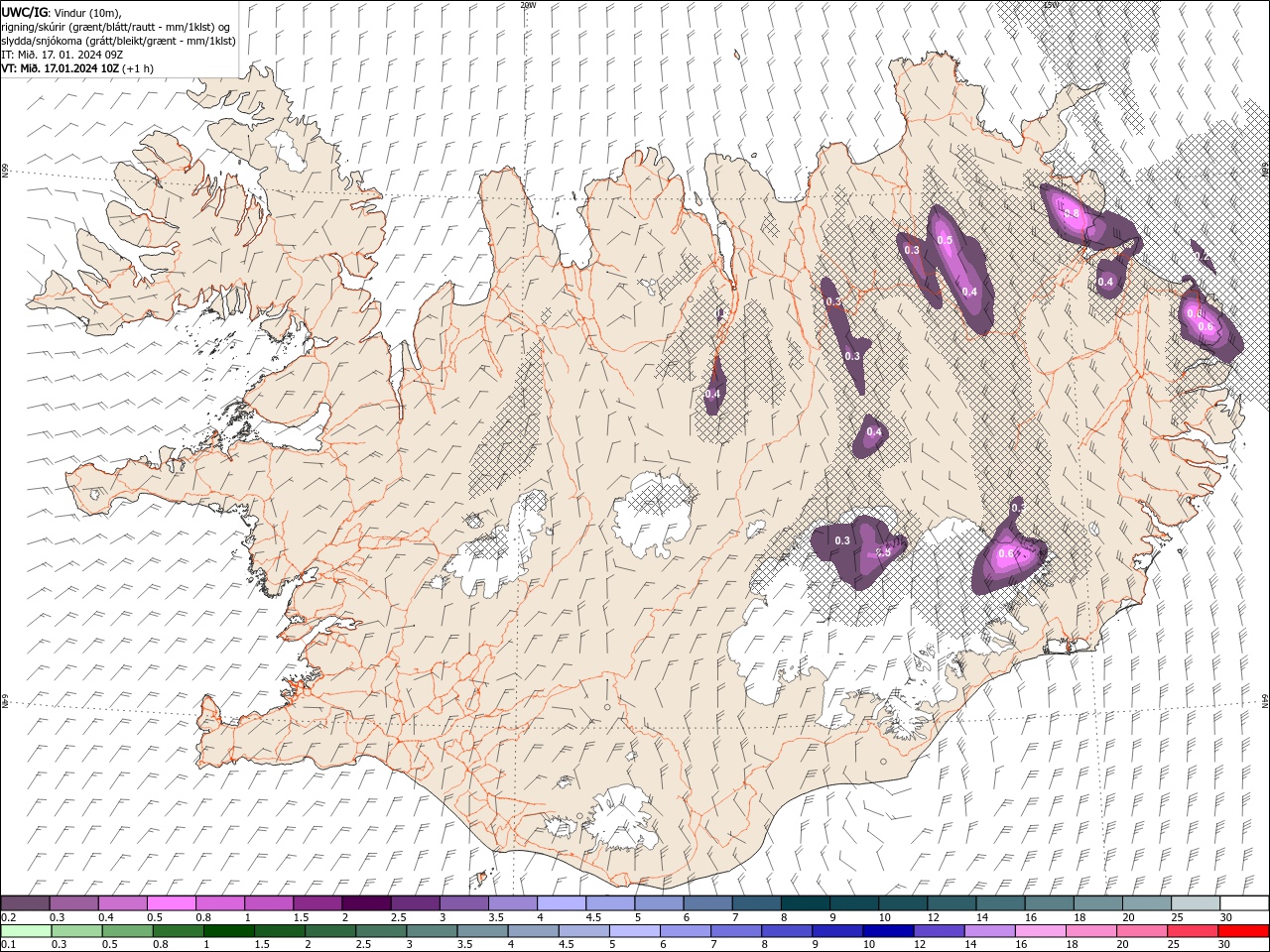Select the grey-green 2.5 swatch, lower legend row
The width and height of the screenshot is (1270, 952).
(381, 931)
